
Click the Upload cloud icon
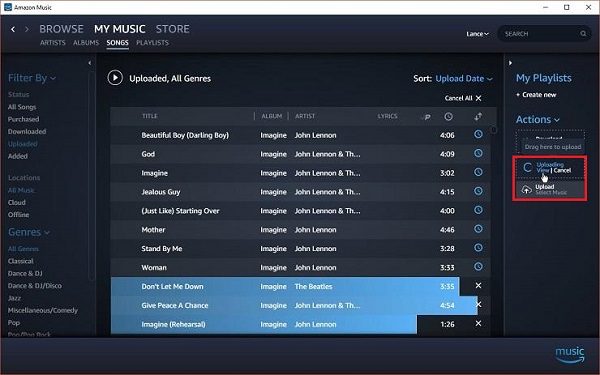(527, 189)
